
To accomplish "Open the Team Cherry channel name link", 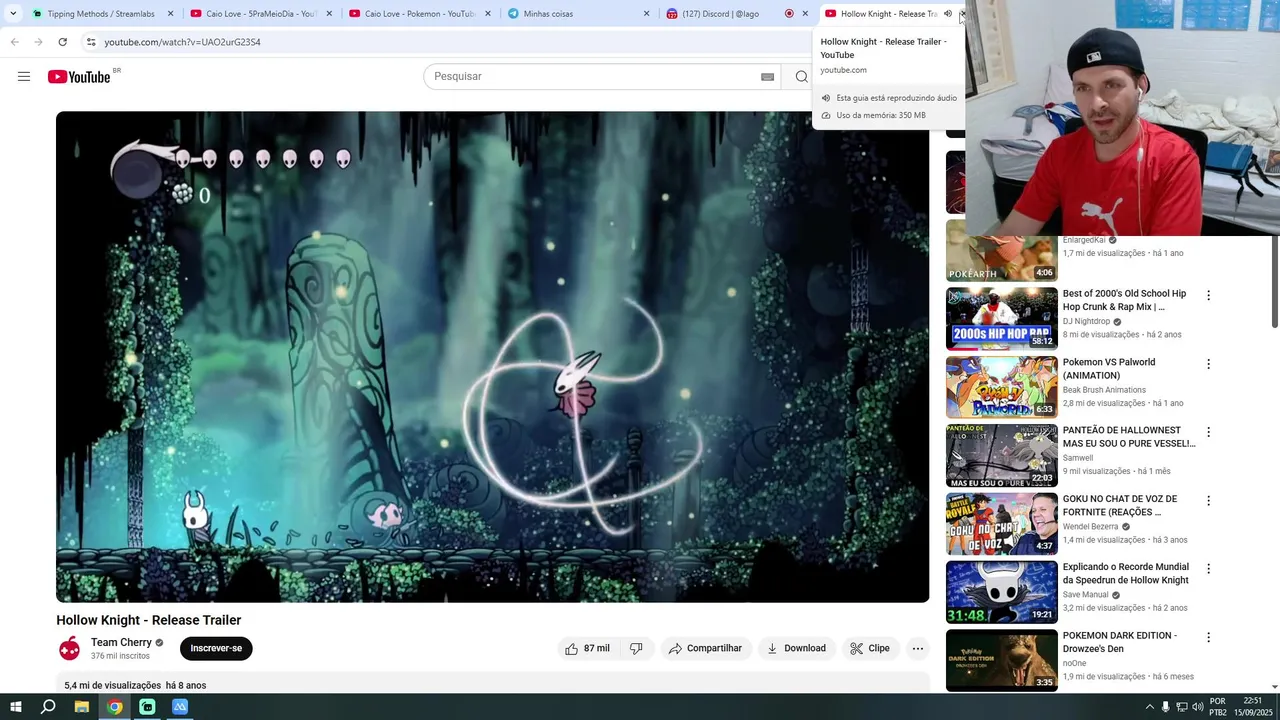I will coord(121,643).
